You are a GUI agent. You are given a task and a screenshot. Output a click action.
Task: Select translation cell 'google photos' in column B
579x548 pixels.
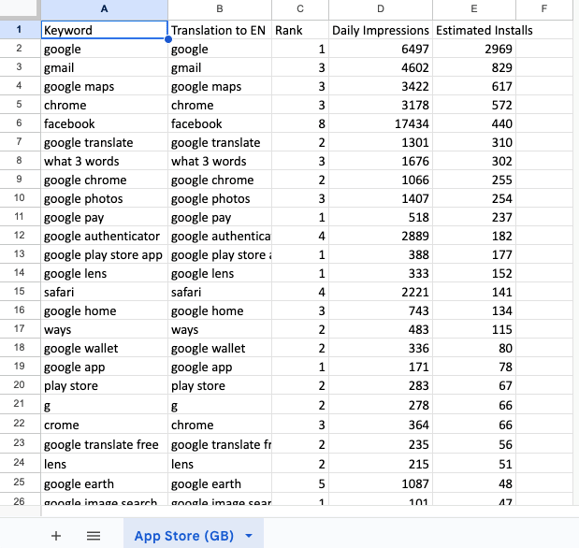click(x=219, y=198)
